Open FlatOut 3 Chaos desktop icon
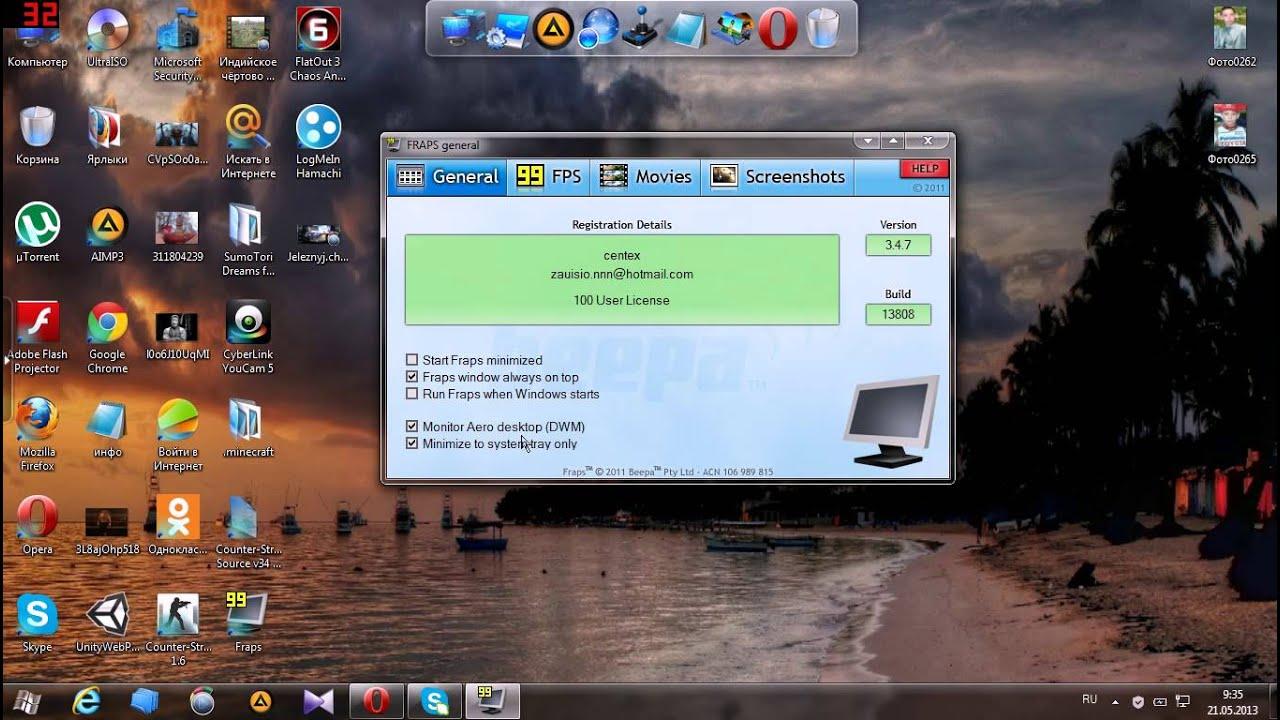The image size is (1280, 720). pos(318,44)
